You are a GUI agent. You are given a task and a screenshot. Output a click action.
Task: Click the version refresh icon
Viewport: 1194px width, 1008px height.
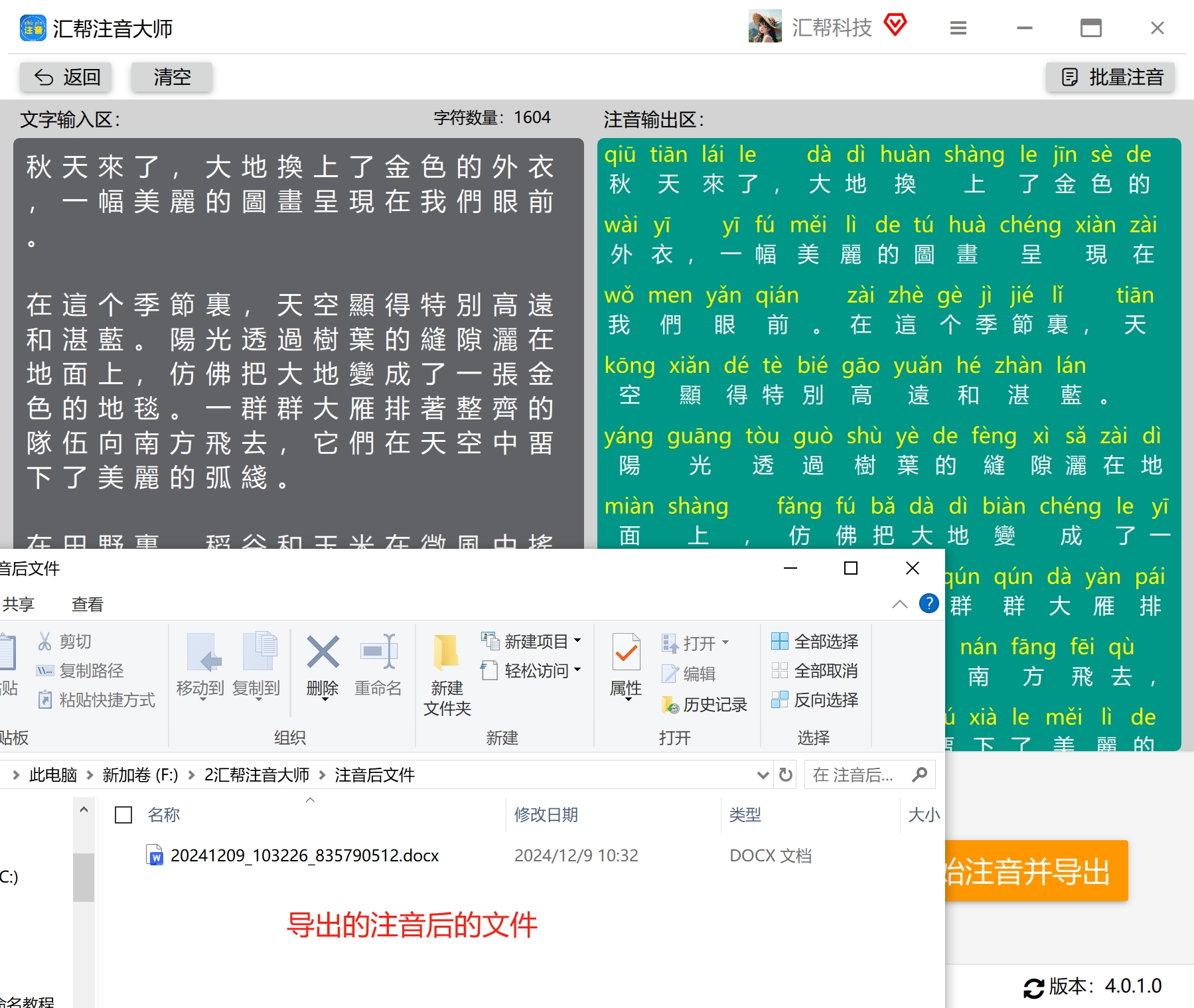1033,988
